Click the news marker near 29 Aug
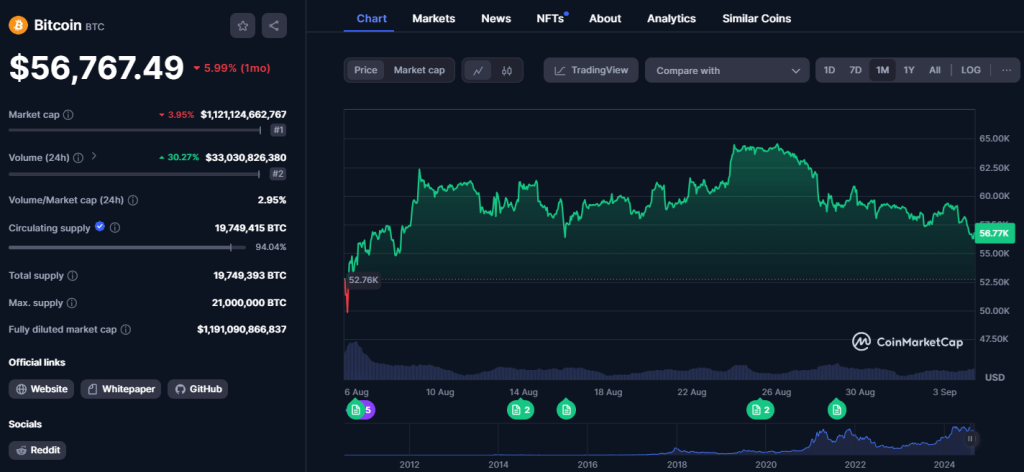Image resolution: width=1024 pixels, height=472 pixels. (837, 410)
